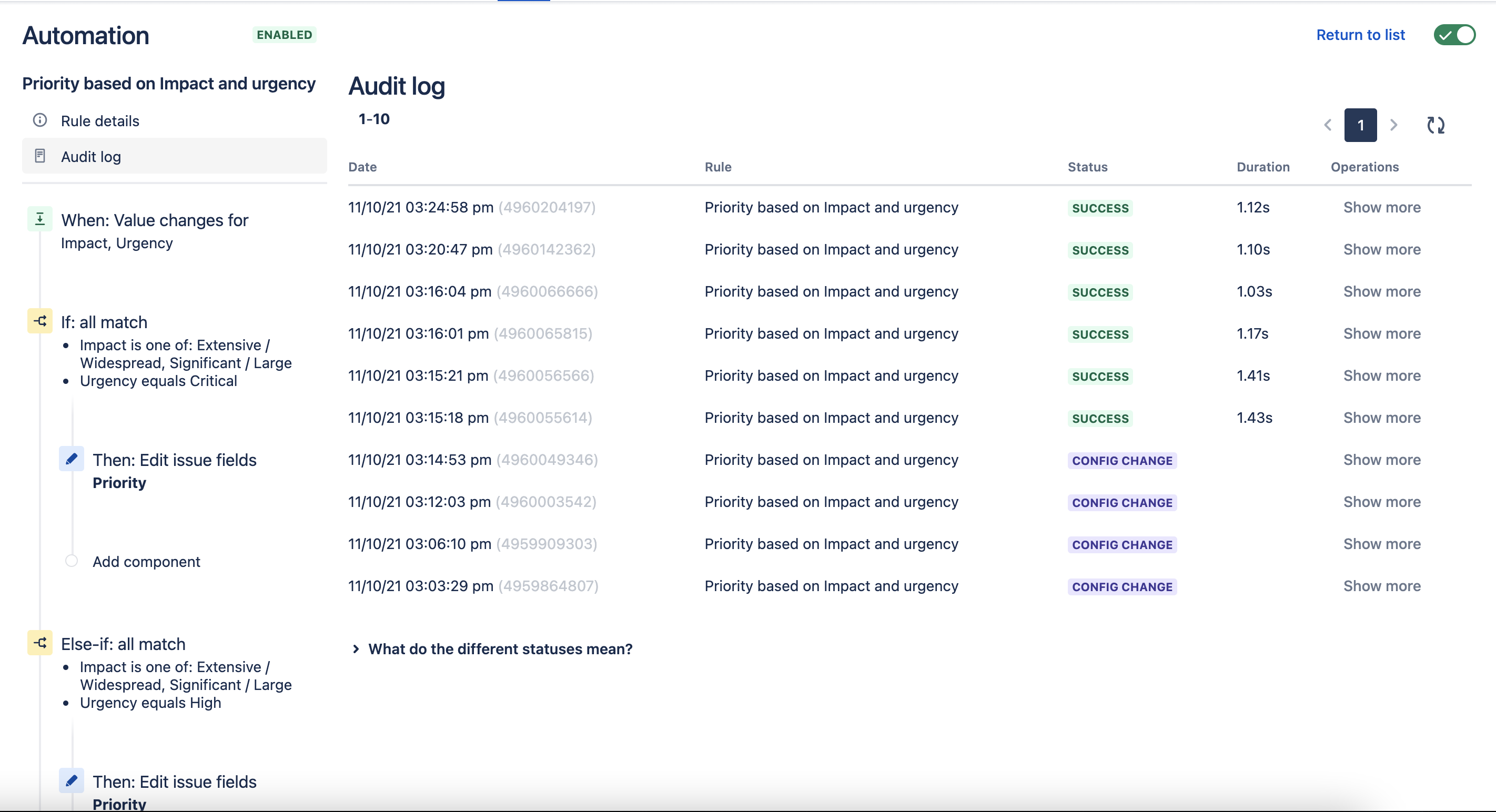The height and width of the screenshot is (812, 1496).
Task: Click the first Edit issue fields pencil icon
Action: pos(72,459)
